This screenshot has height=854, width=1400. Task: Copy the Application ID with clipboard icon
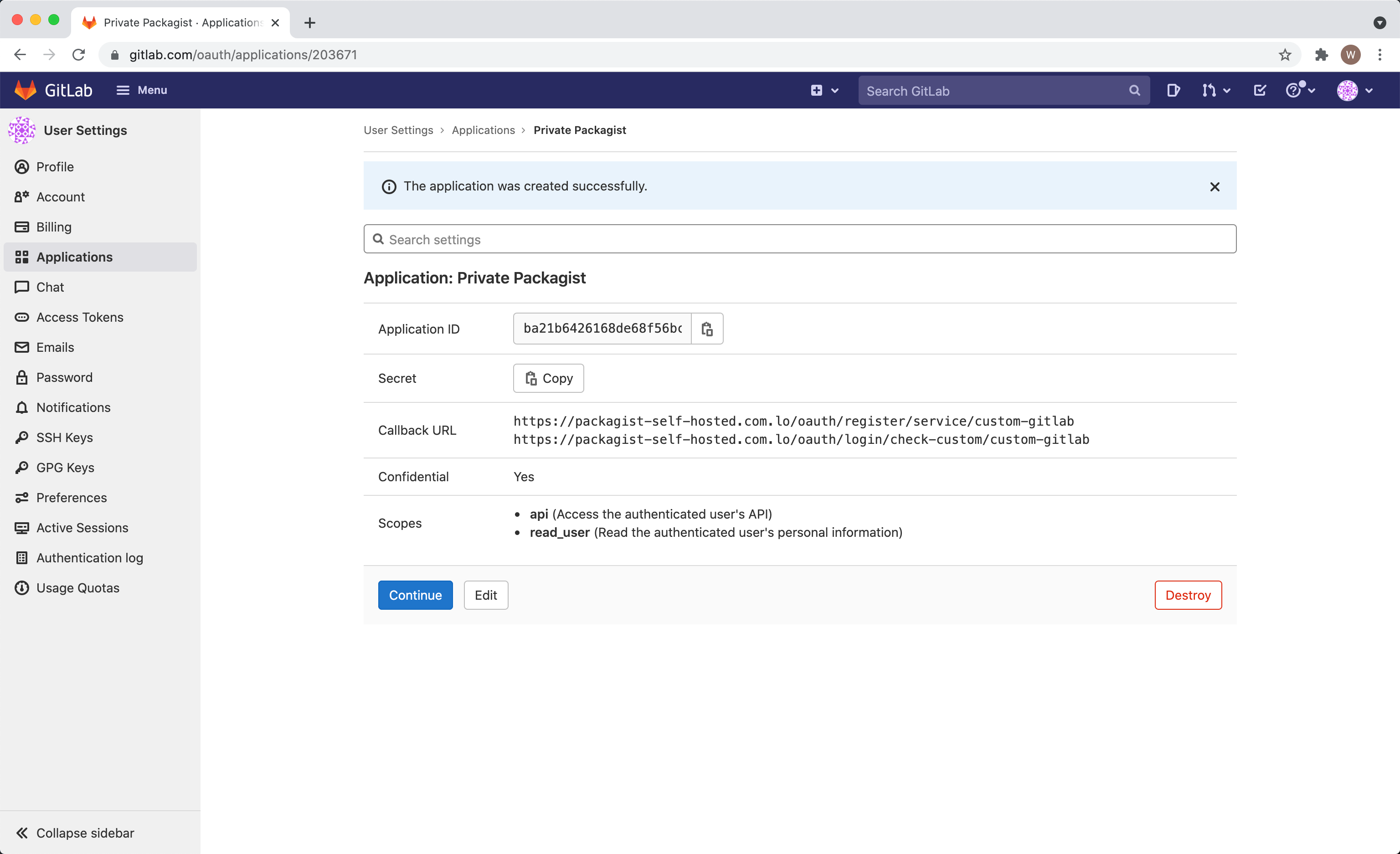coord(707,329)
